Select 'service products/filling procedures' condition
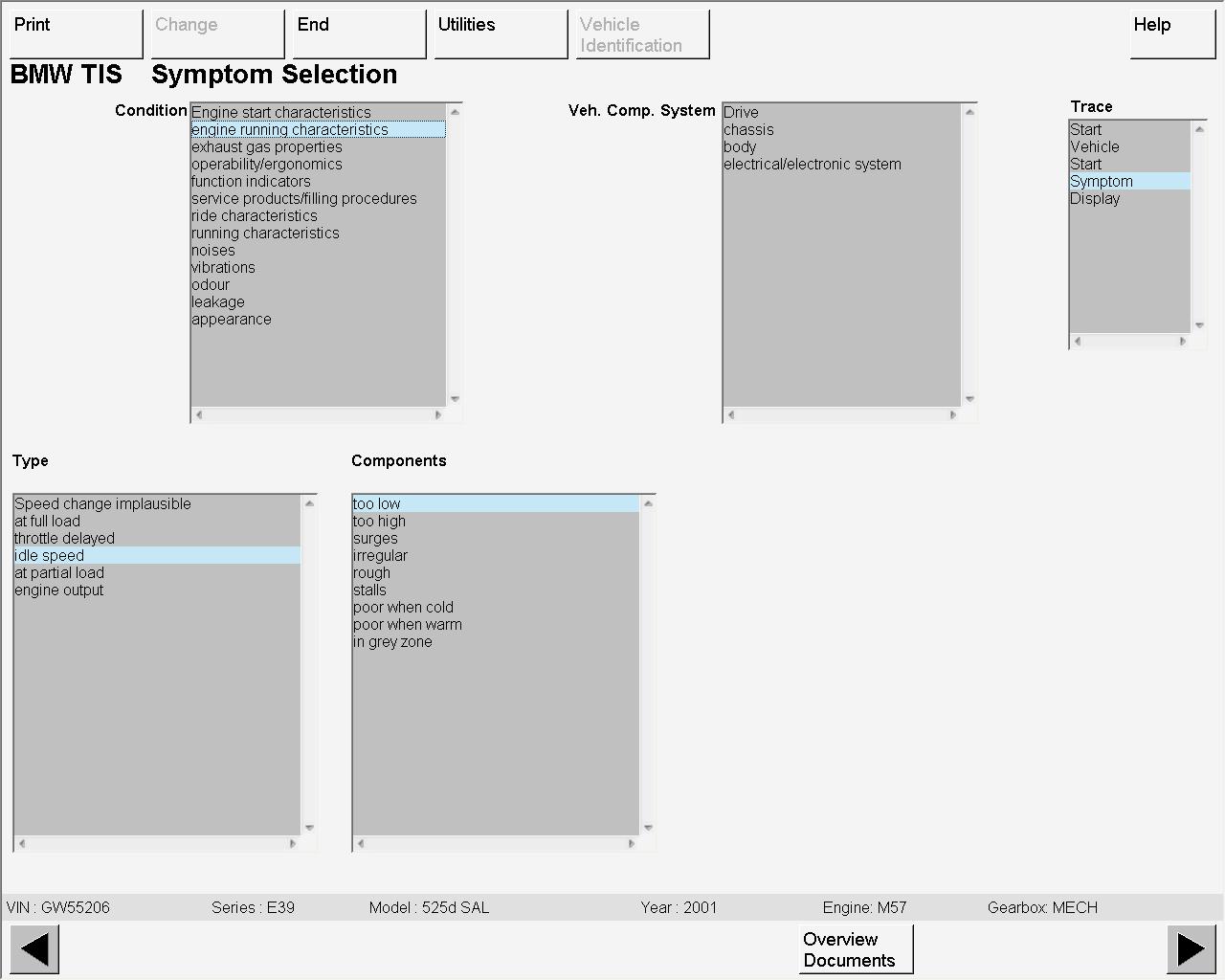 [318, 199]
